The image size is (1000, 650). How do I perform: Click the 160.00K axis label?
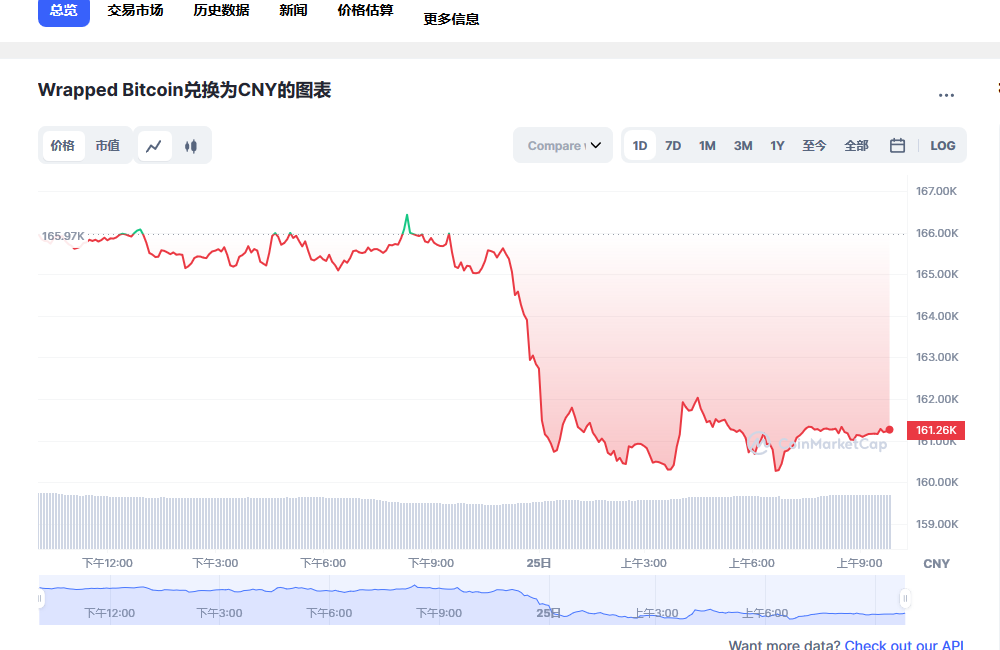[937, 482]
